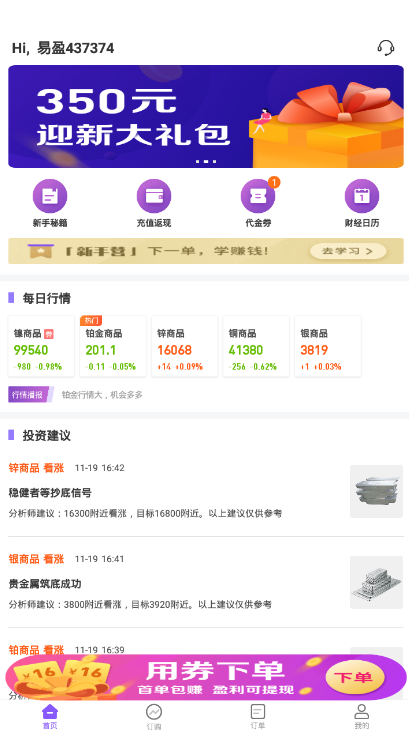
Task: Click the 16068 zinc price
Action: (175, 350)
